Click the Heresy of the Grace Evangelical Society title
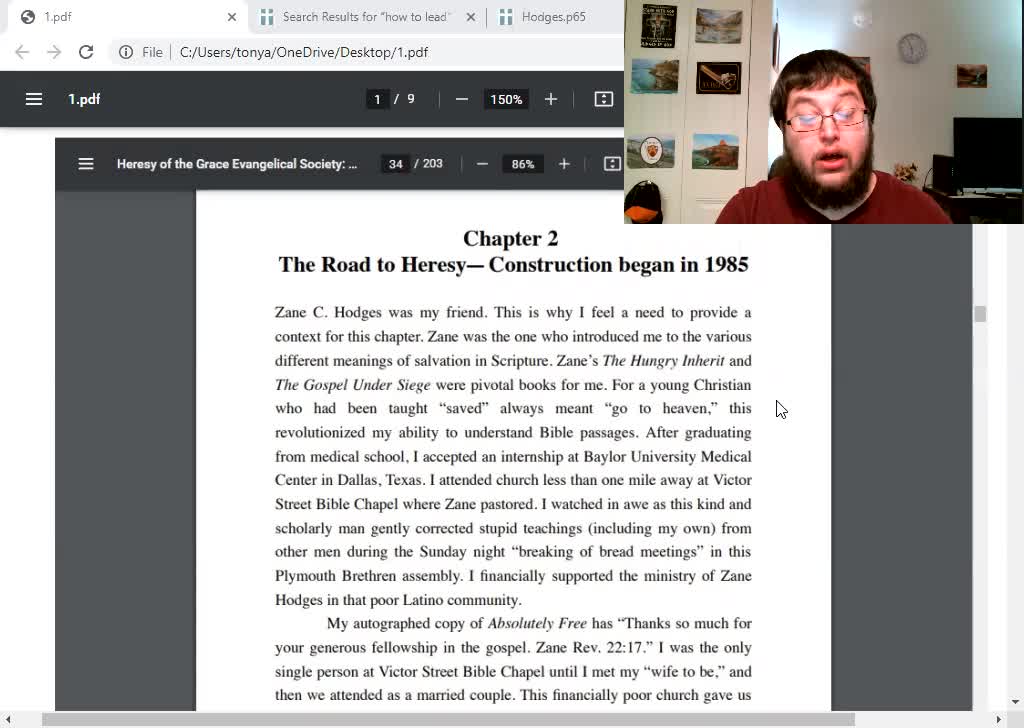Image resolution: width=1024 pixels, height=728 pixels. coord(237,164)
